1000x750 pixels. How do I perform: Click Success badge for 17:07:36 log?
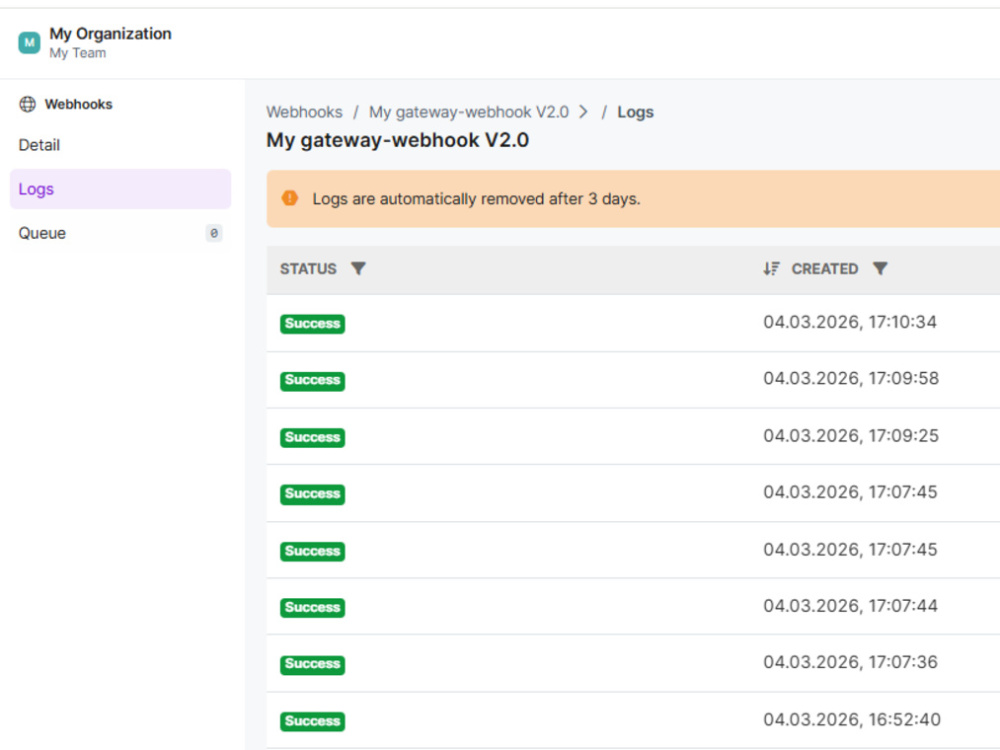tap(312, 665)
